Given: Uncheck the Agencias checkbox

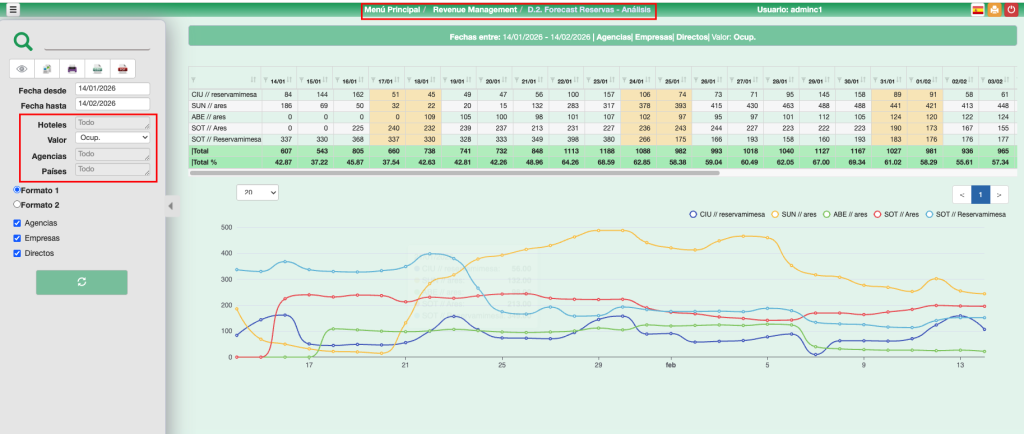Looking at the screenshot, I should click(x=17, y=223).
